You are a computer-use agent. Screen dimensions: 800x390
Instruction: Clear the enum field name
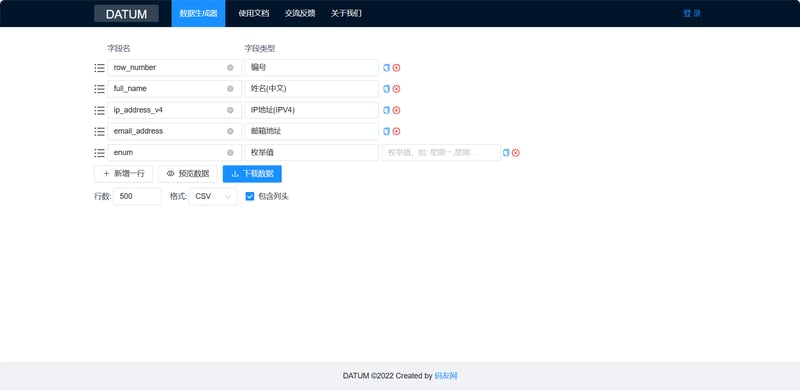(x=230, y=153)
